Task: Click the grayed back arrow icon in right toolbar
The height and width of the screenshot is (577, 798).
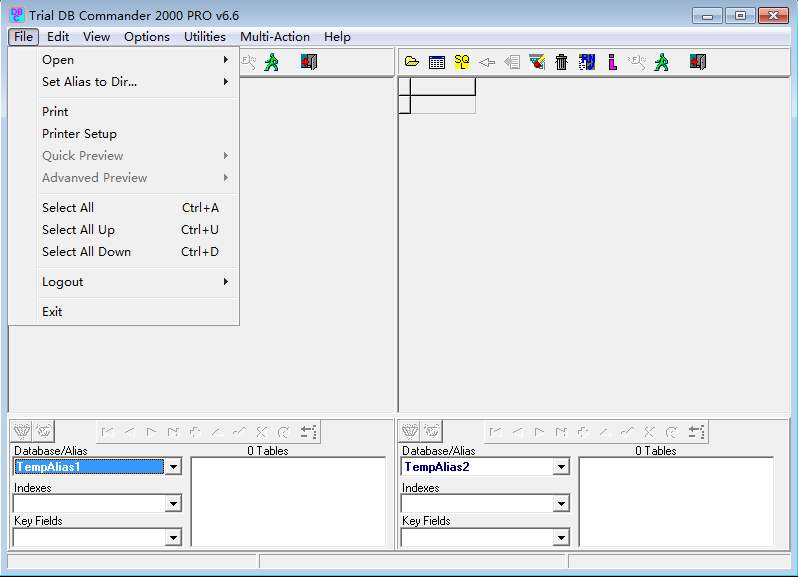Action: tap(487, 62)
